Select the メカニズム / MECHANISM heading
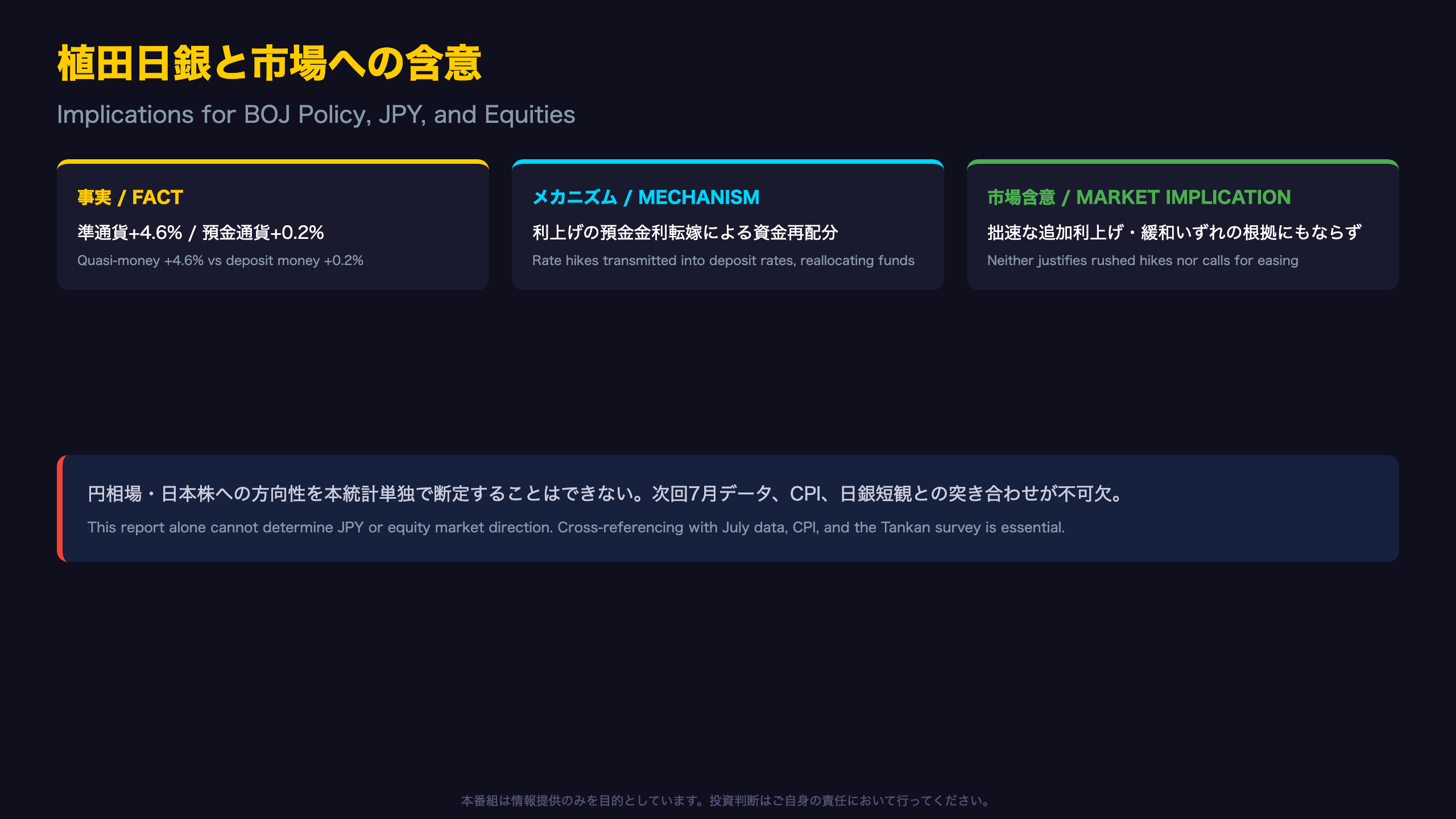Image resolution: width=1456 pixels, height=819 pixels. tap(646, 197)
